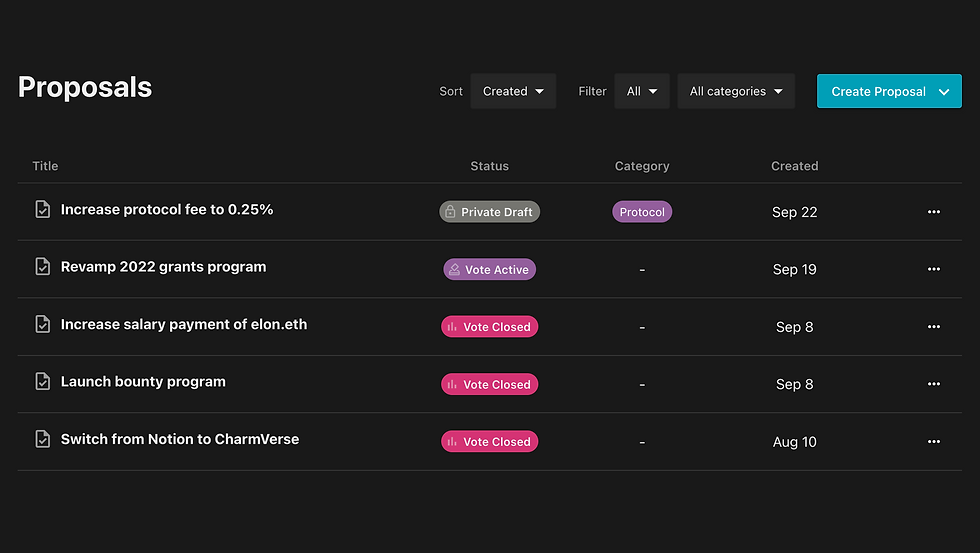Open more options for elon.eth salary row
The image size is (980, 553).
click(934, 327)
